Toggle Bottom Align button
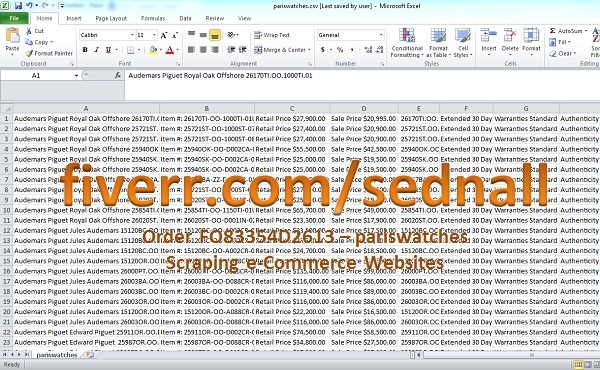 point(215,35)
